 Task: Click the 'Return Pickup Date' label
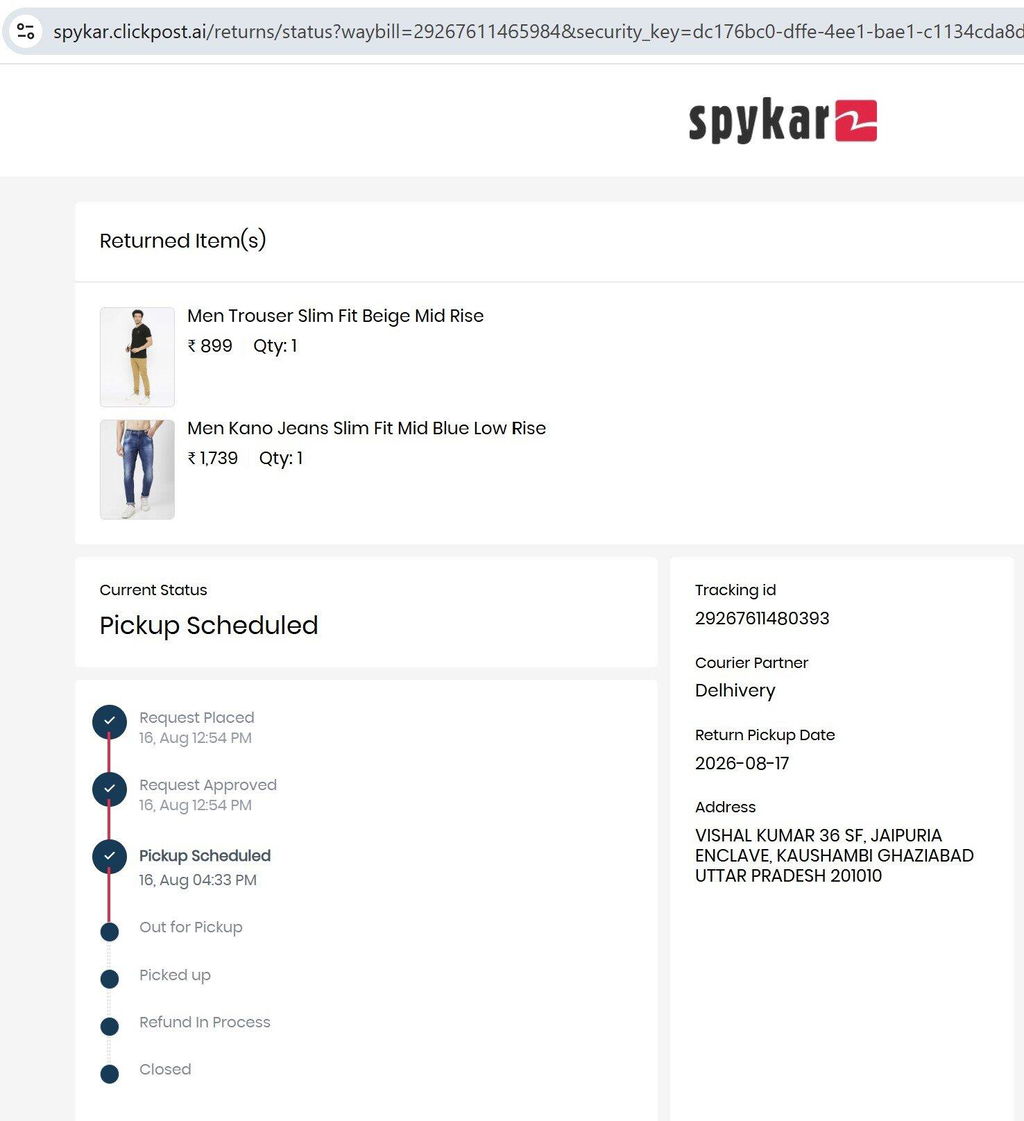(x=765, y=735)
